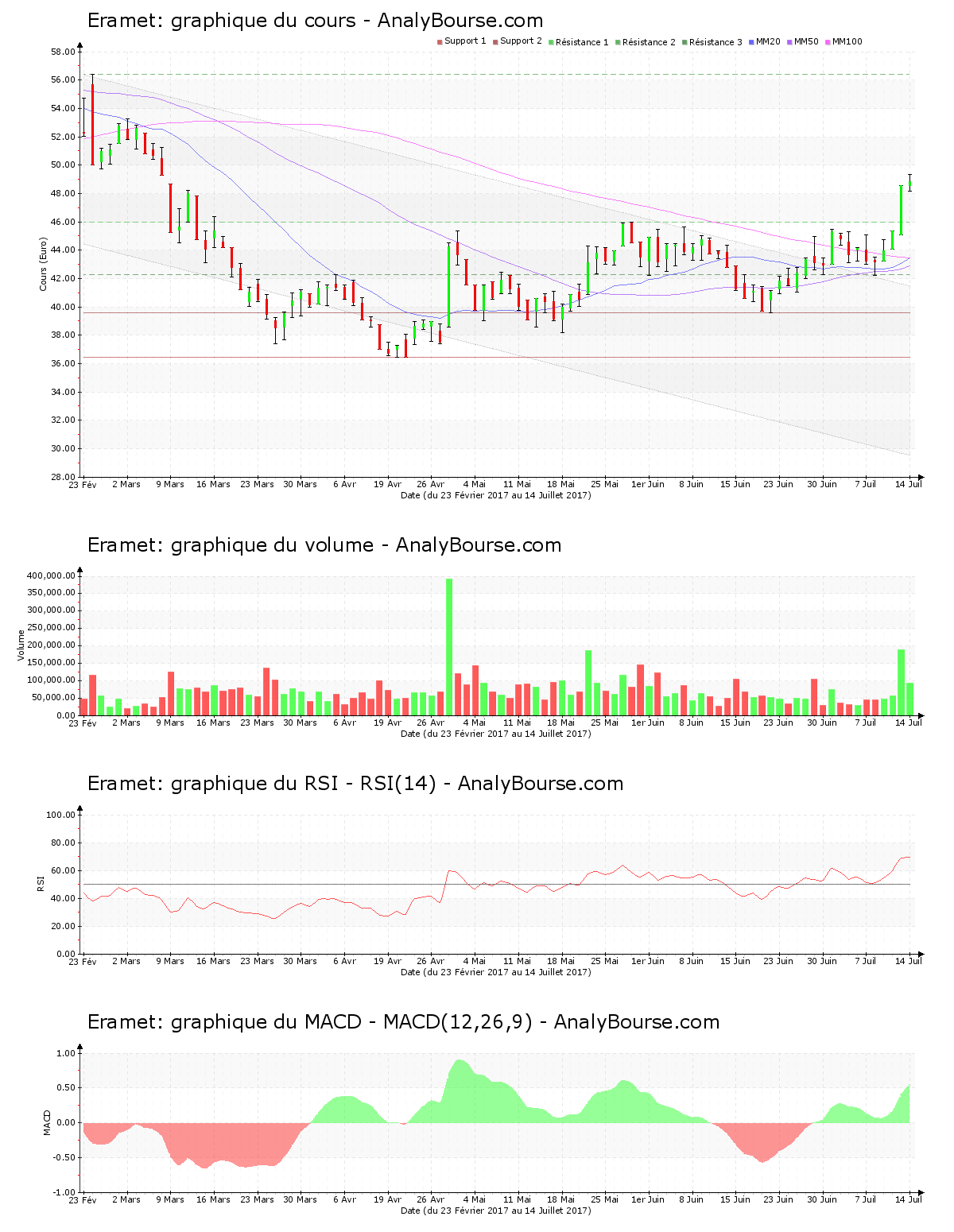The width and height of the screenshot is (954, 1232).
Task: Click the MM100 legend color square
Action: (828, 42)
